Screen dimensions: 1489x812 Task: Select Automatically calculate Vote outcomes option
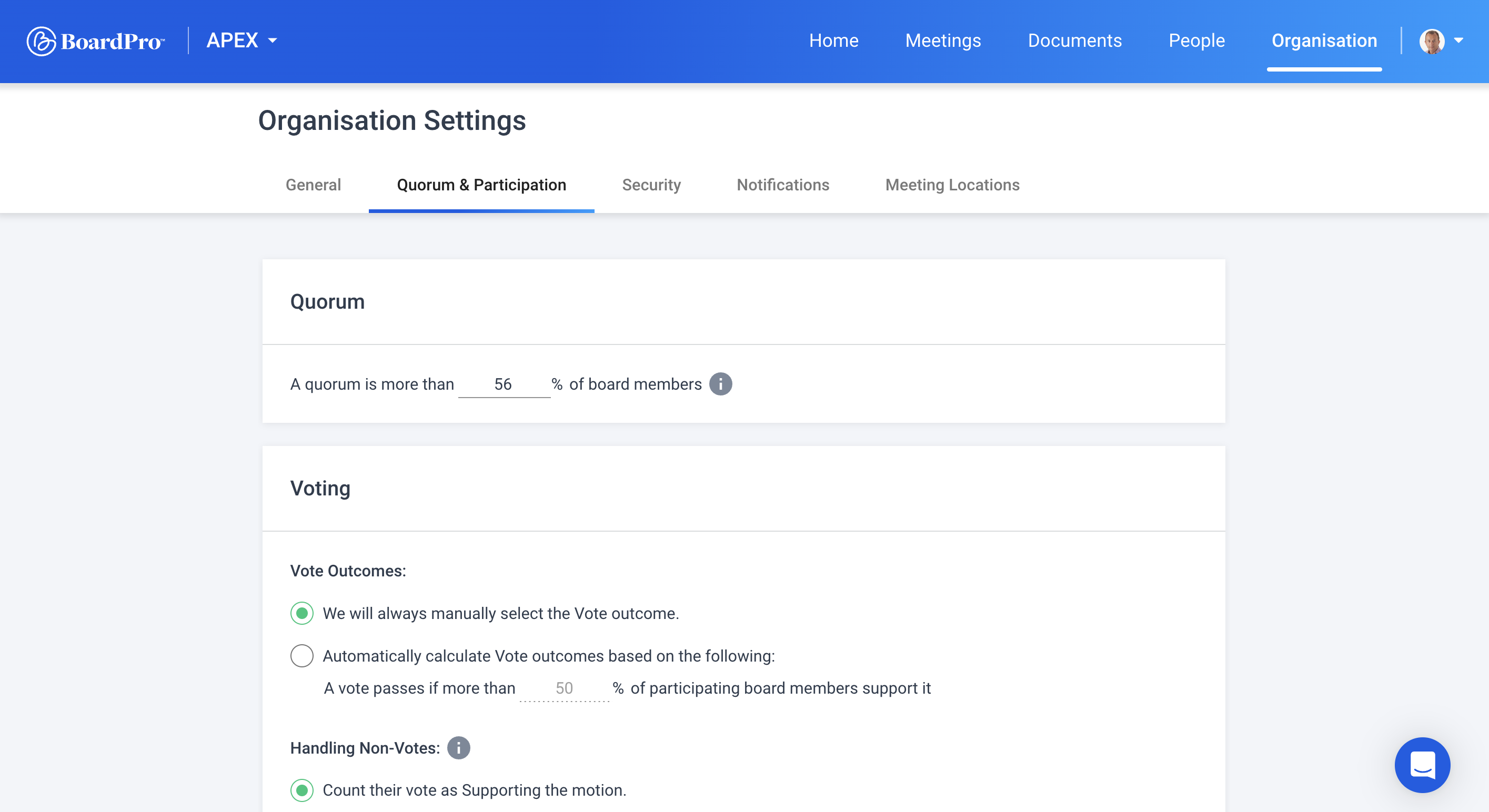pyautogui.click(x=301, y=656)
